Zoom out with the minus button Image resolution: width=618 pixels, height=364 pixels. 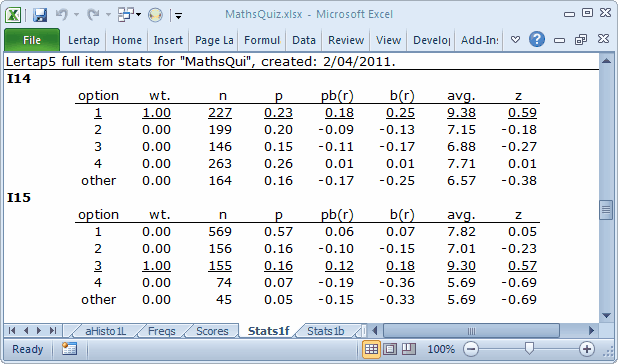(471, 349)
